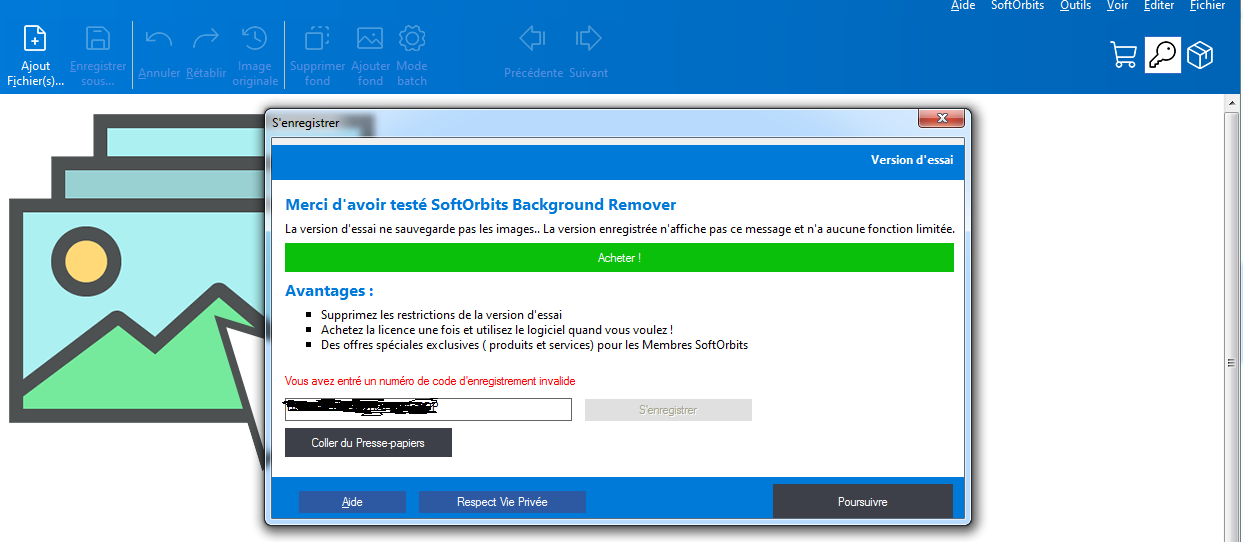Open the Editer menu

[1159, 6]
